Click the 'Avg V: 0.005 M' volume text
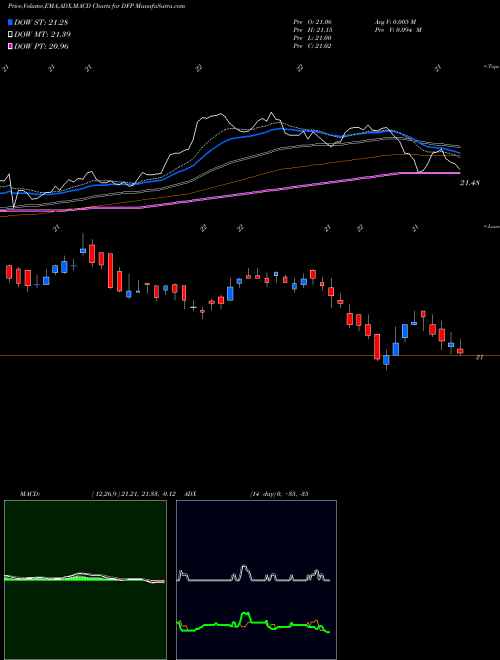 tap(395, 21)
